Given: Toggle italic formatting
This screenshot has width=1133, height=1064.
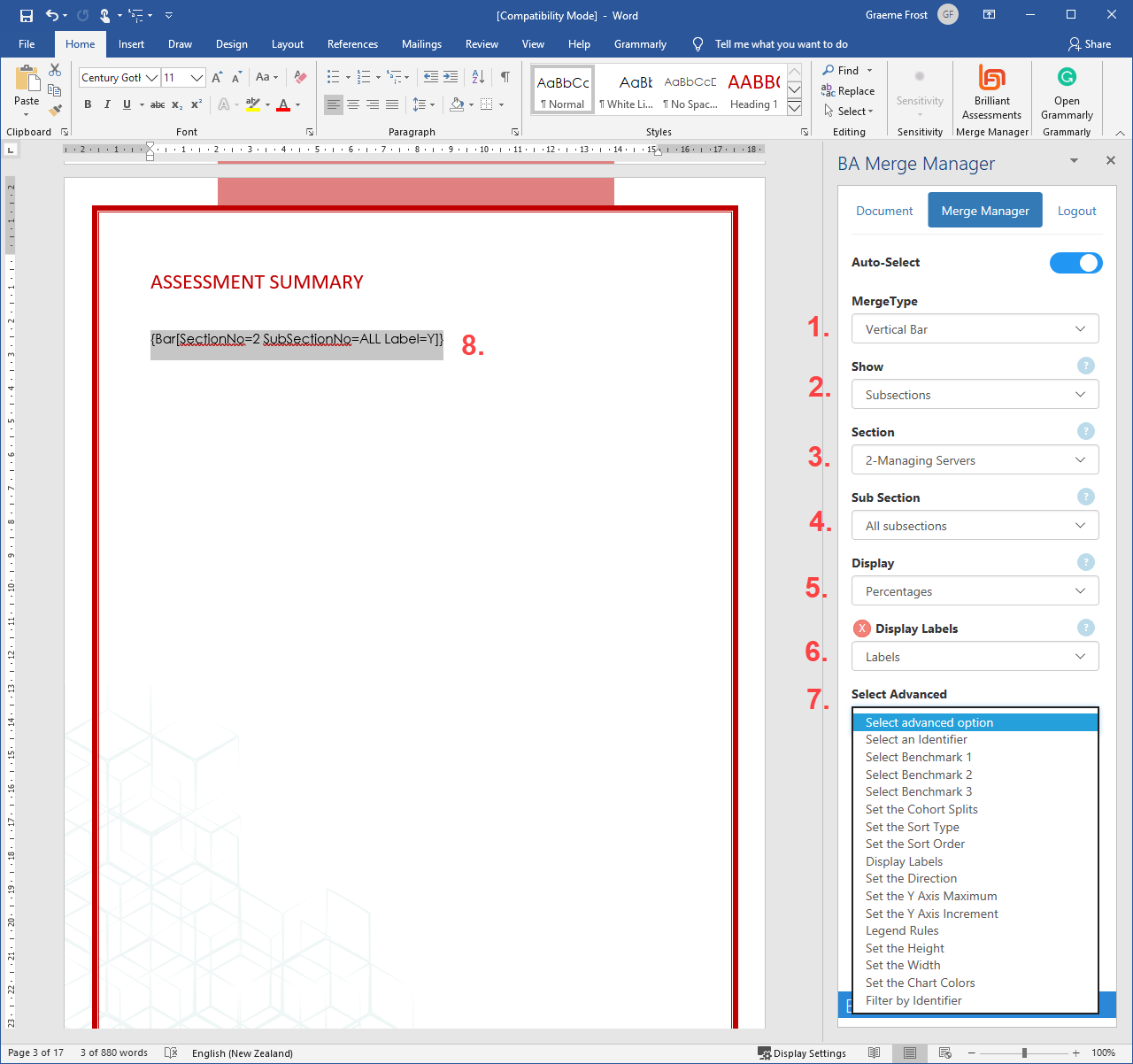Looking at the screenshot, I should [x=107, y=104].
